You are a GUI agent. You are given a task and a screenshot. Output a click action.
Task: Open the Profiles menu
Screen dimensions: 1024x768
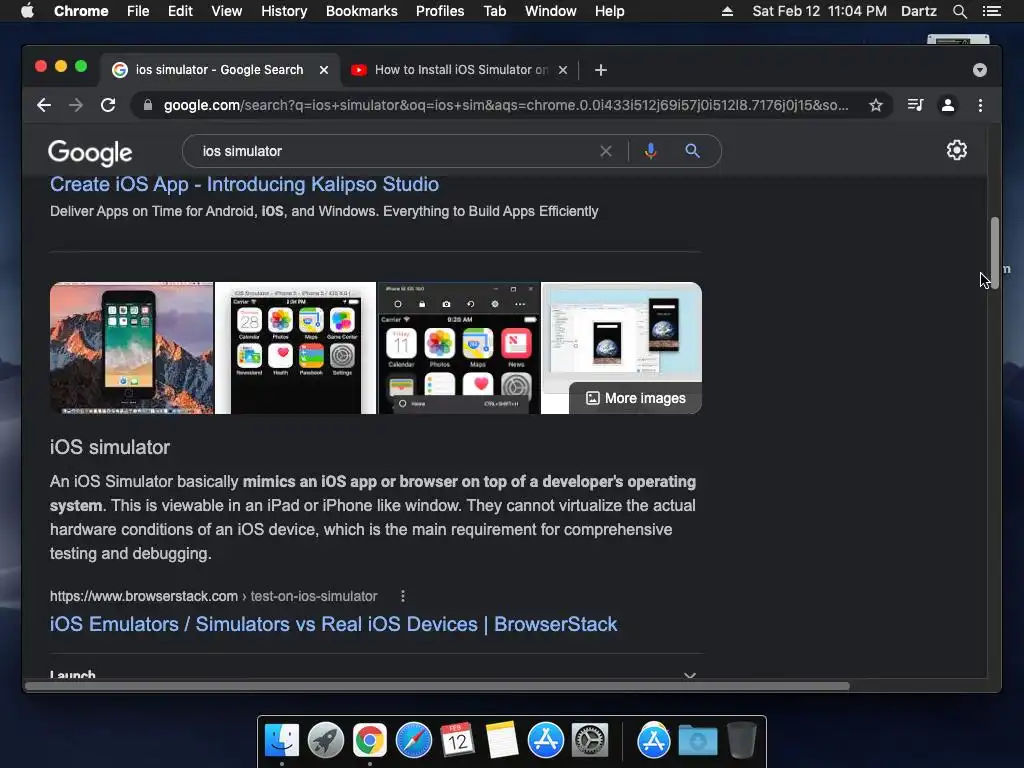point(440,11)
